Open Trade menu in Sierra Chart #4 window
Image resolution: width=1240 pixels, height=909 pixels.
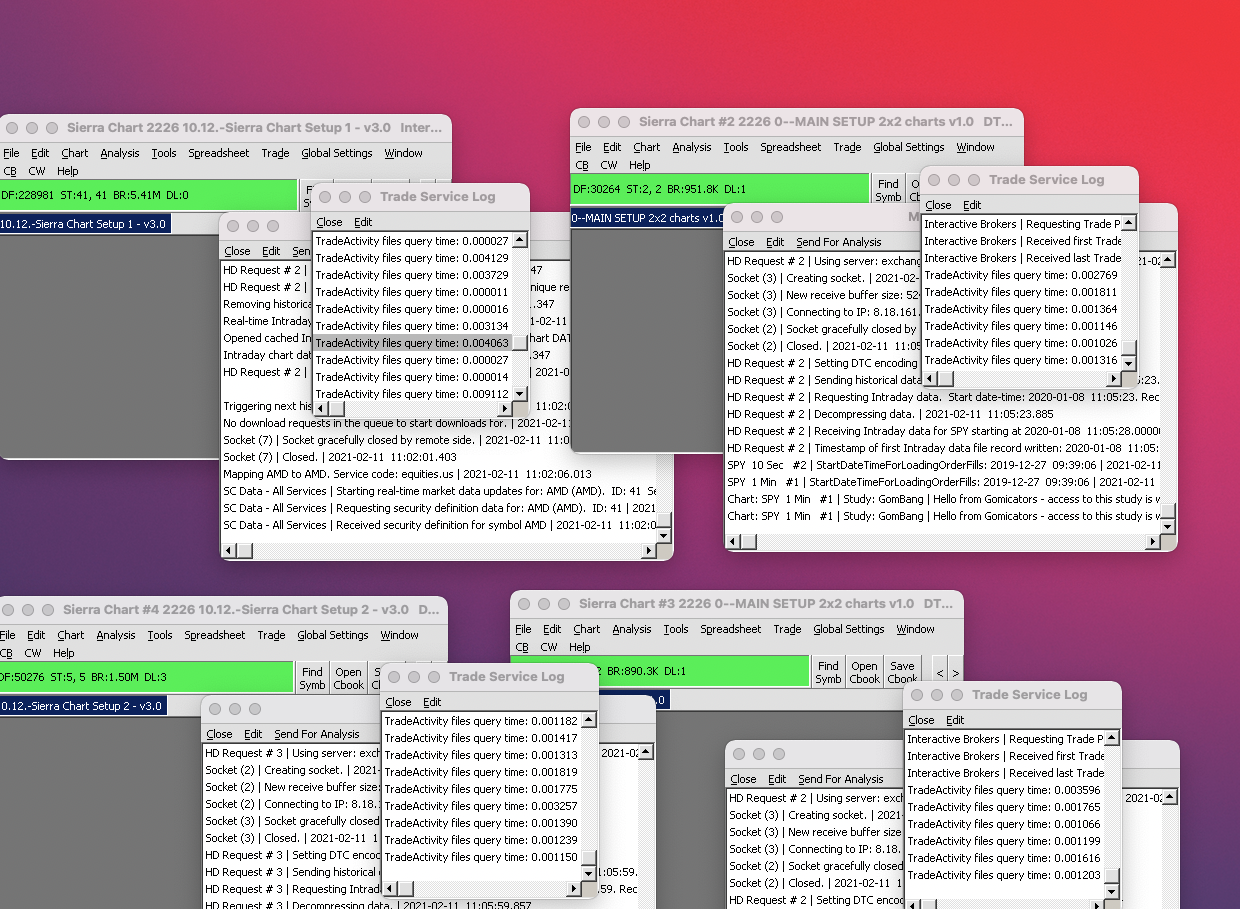click(x=271, y=635)
